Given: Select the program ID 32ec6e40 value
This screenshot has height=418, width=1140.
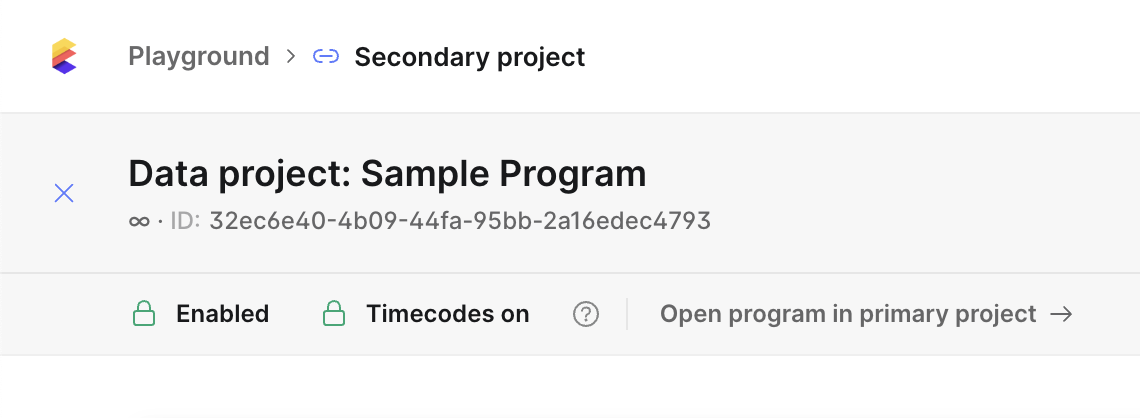Looking at the screenshot, I should [x=460, y=220].
